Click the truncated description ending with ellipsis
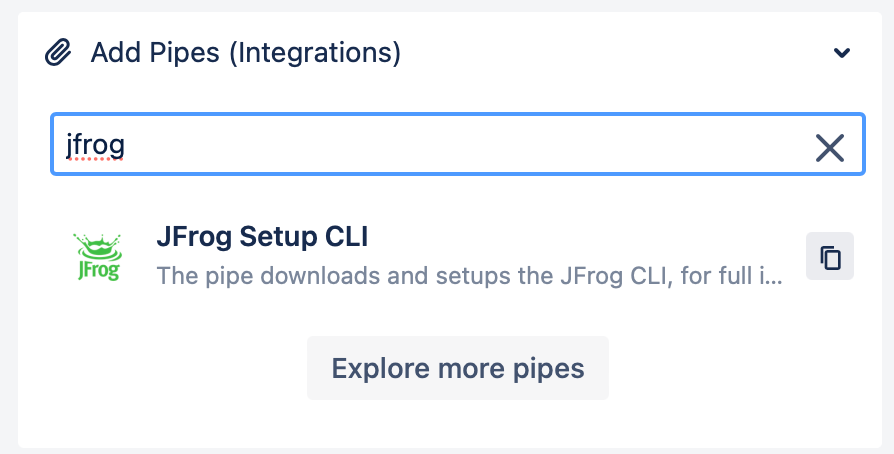 point(469,276)
